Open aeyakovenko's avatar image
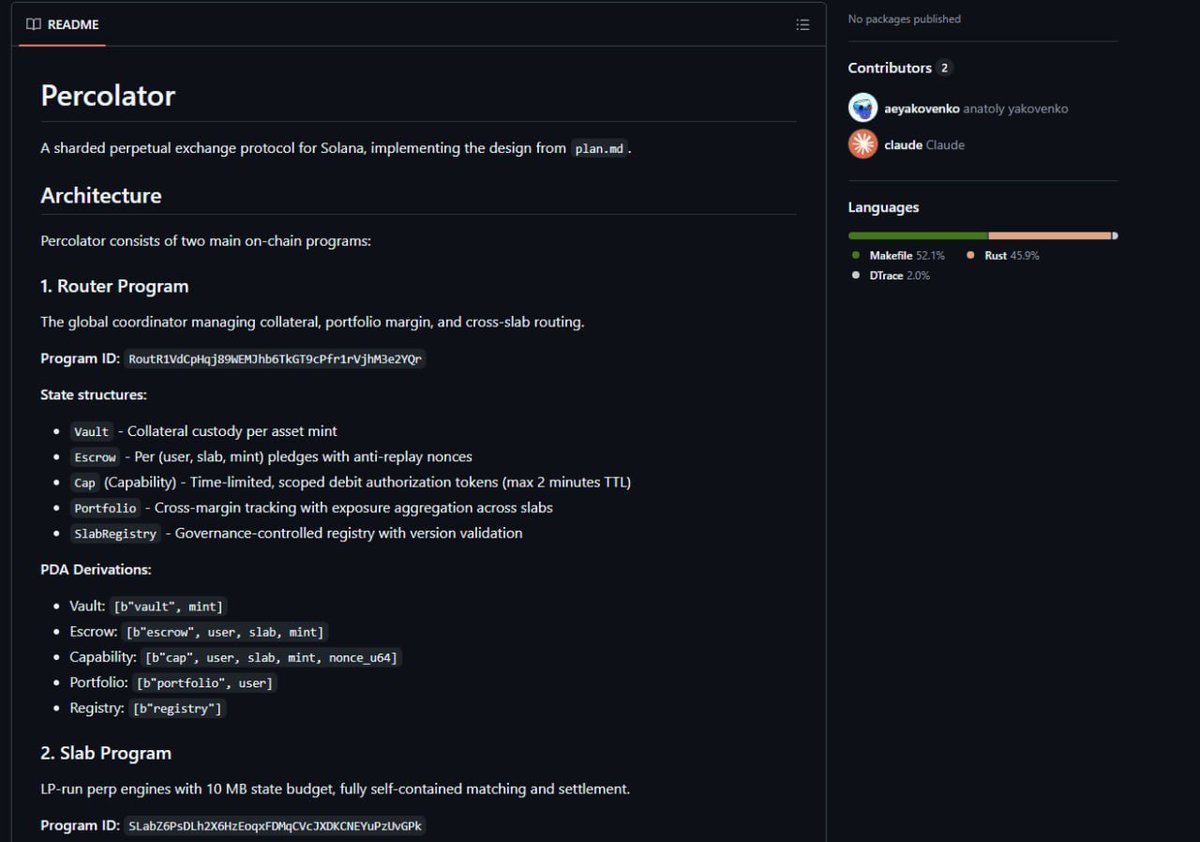The image size is (1200, 842). tap(863, 108)
